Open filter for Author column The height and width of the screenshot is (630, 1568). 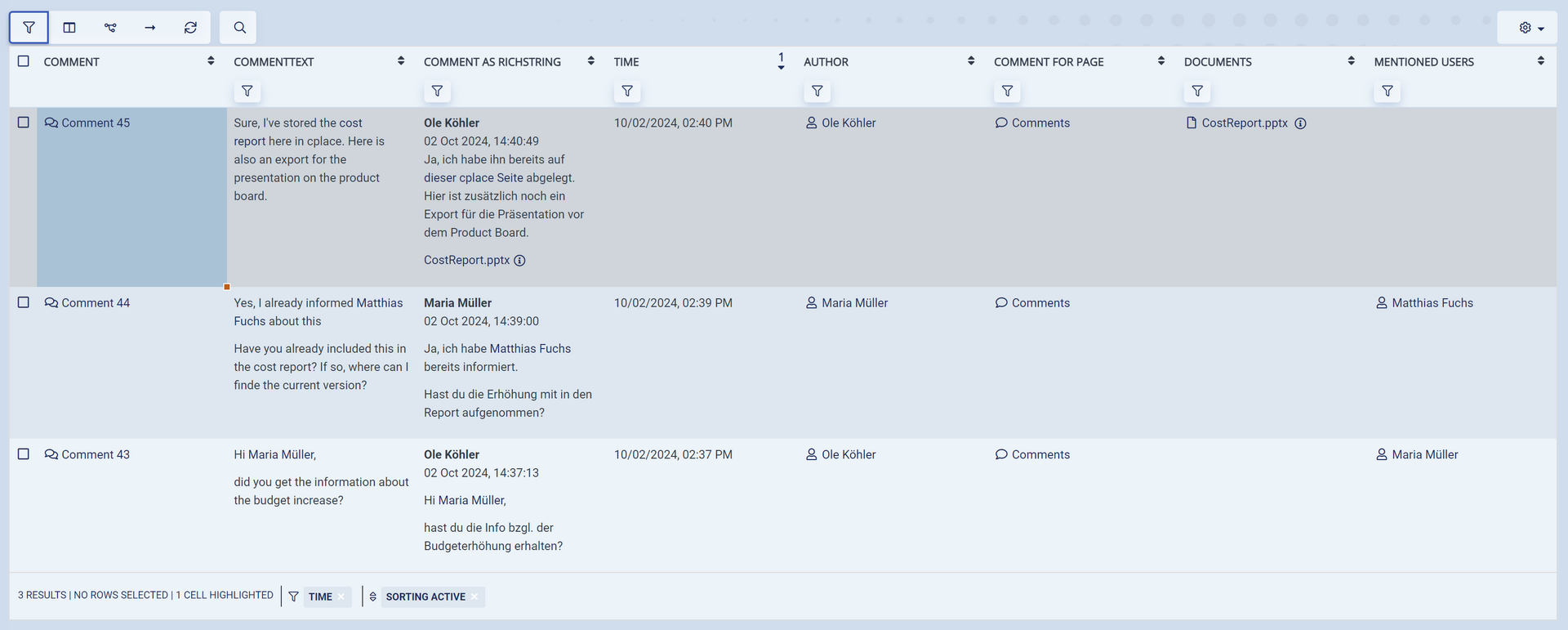[817, 92]
